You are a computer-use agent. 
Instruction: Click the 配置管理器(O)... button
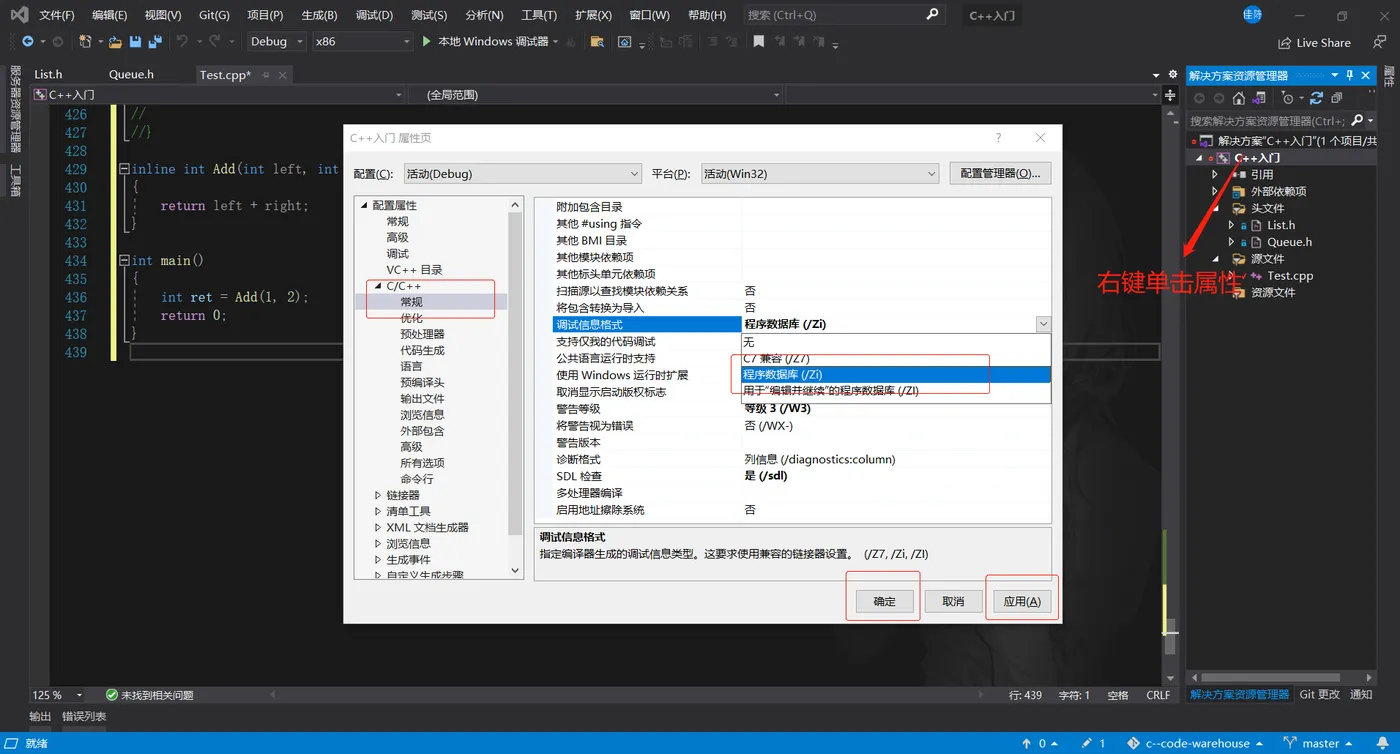point(1000,173)
